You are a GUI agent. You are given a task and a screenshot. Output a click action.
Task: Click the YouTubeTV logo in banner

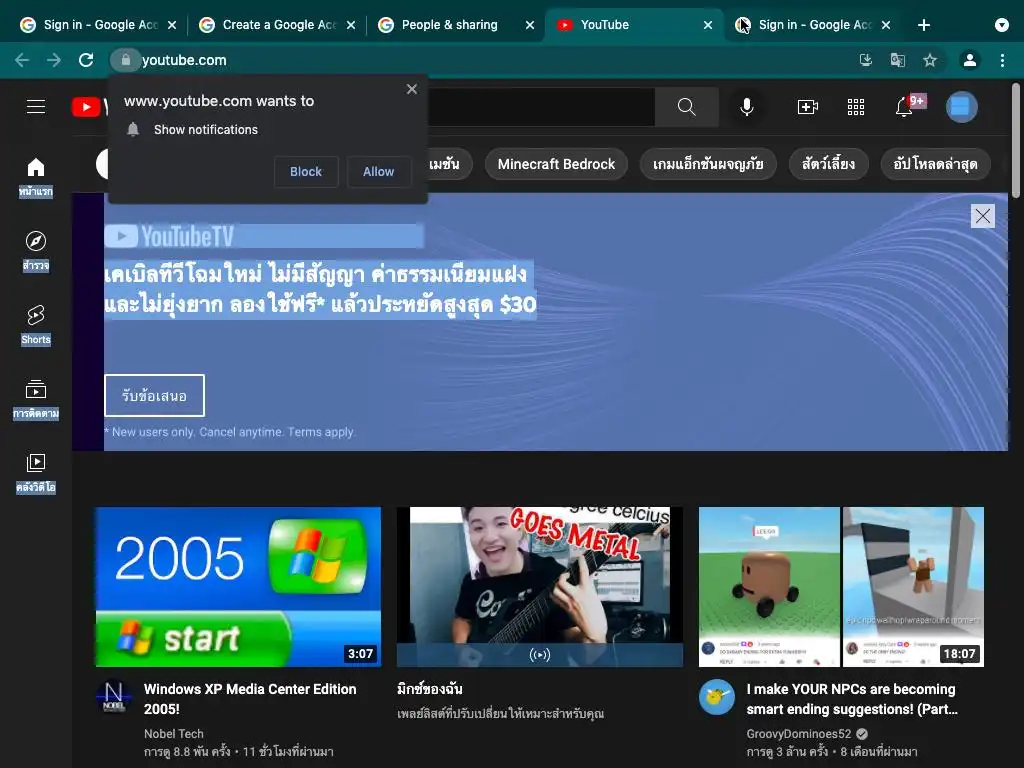pos(169,236)
